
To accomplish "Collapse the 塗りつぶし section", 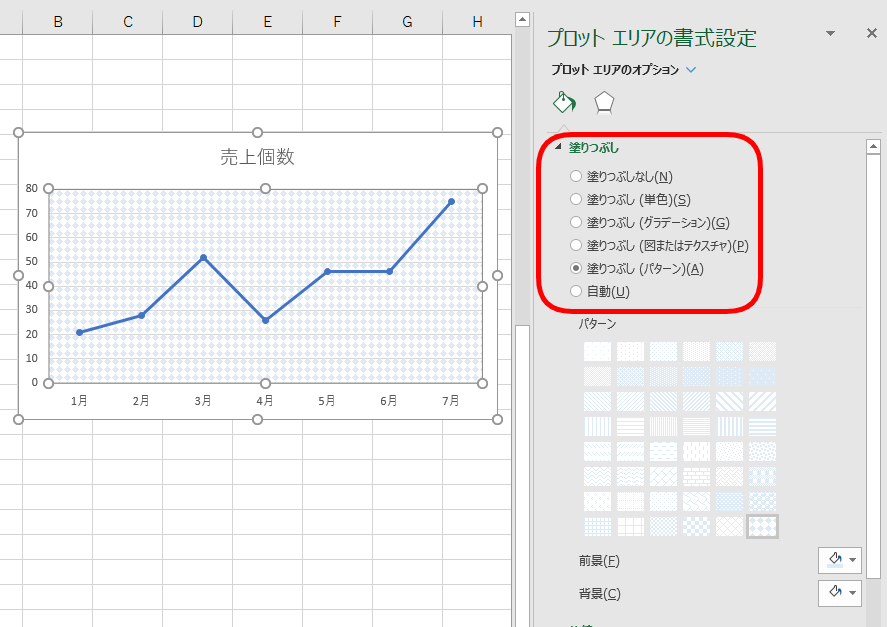I will coord(560,147).
